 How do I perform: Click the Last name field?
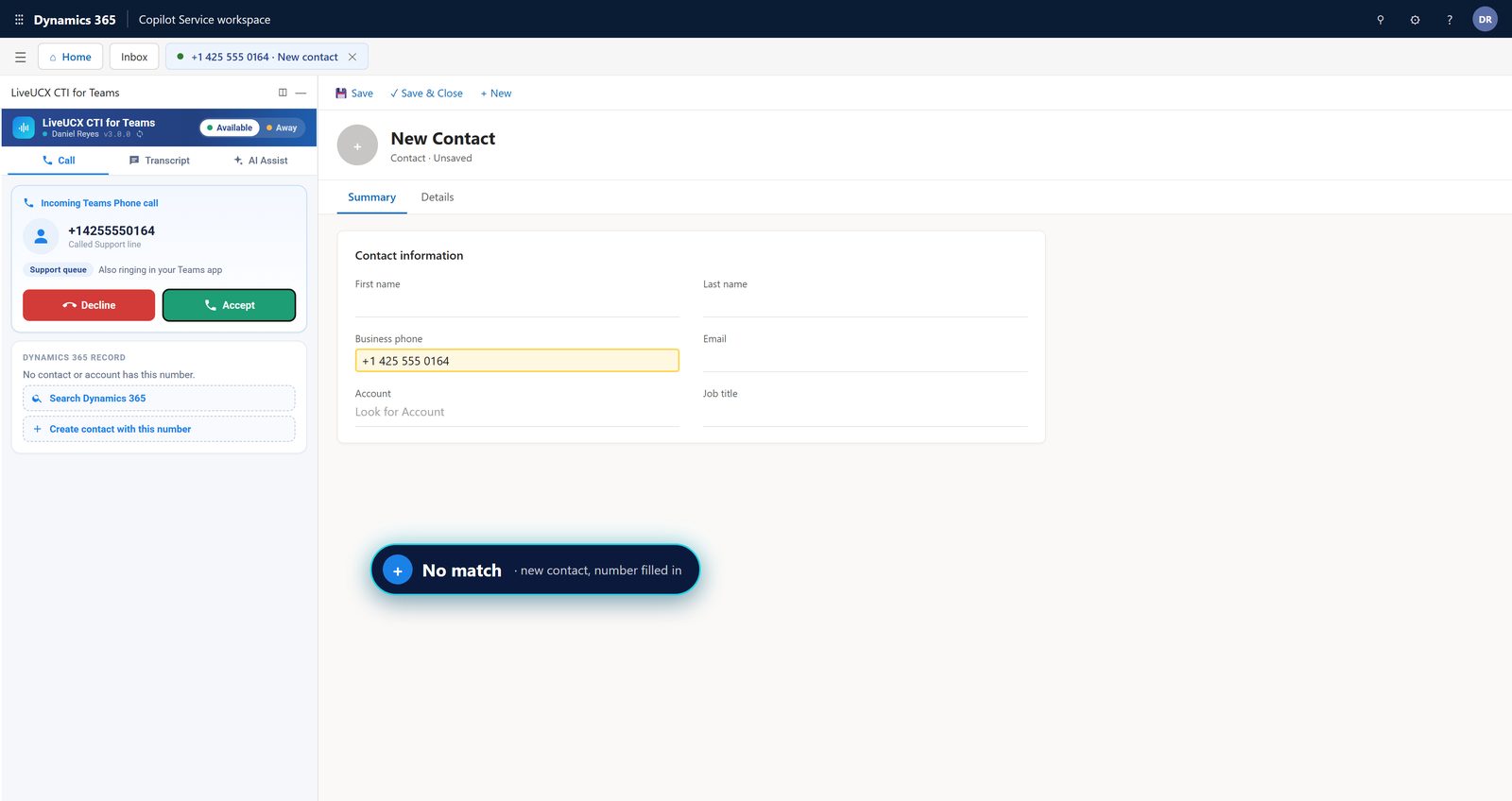tap(865, 306)
